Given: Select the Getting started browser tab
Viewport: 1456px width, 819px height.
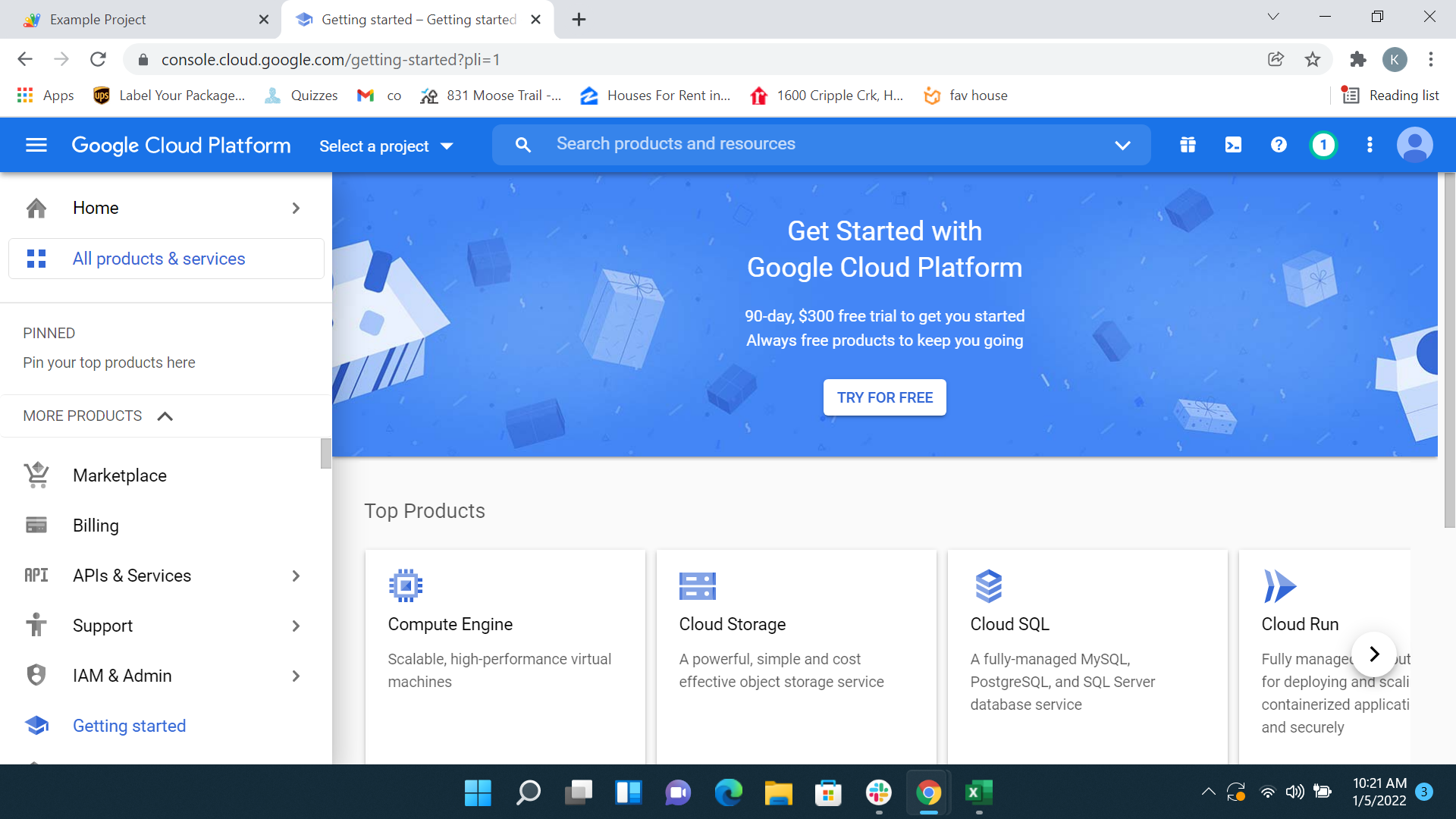Looking at the screenshot, I should click(417, 19).
